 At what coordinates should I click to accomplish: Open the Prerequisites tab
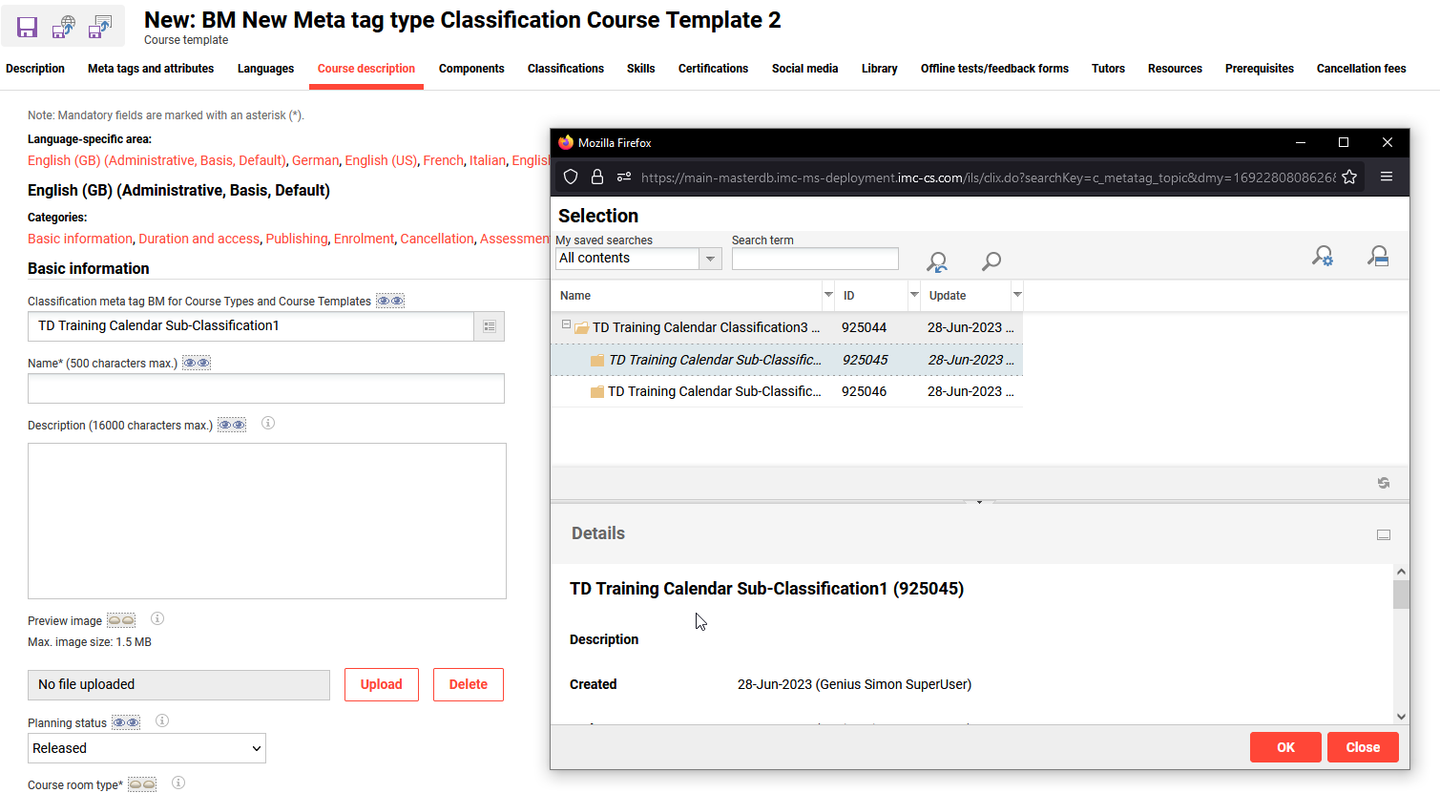(x=1259, y=69)
